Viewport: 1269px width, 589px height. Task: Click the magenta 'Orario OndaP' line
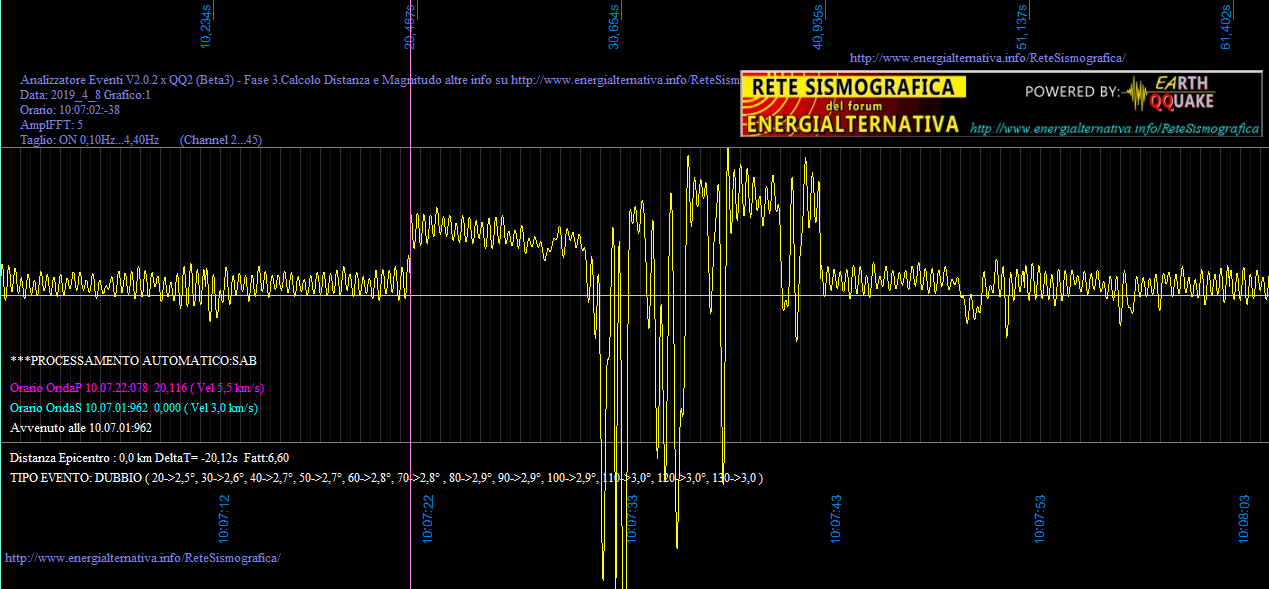[x=137, y=387]
